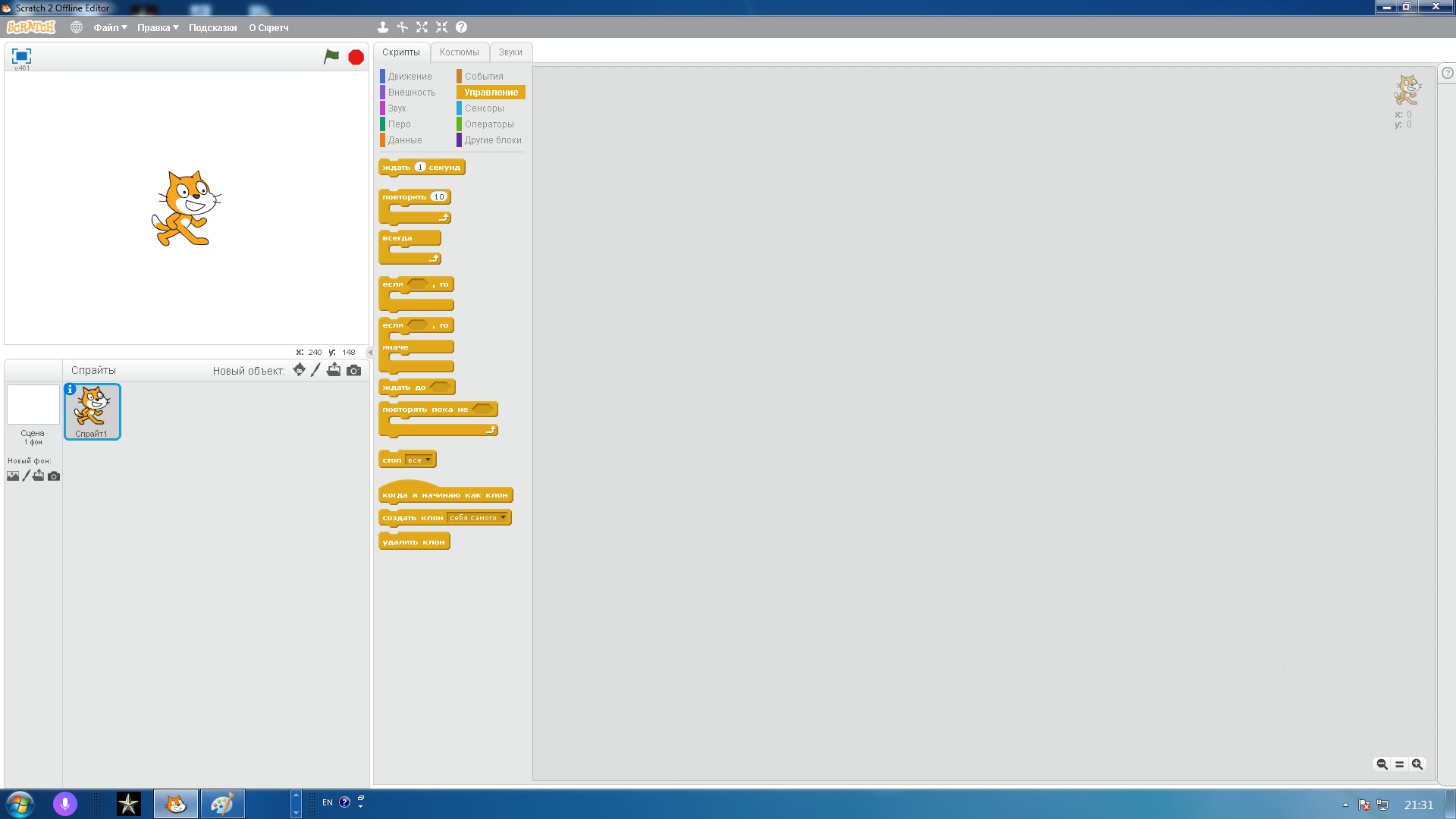
Task: Click count field in повторить block
Action: pos(439,196)
